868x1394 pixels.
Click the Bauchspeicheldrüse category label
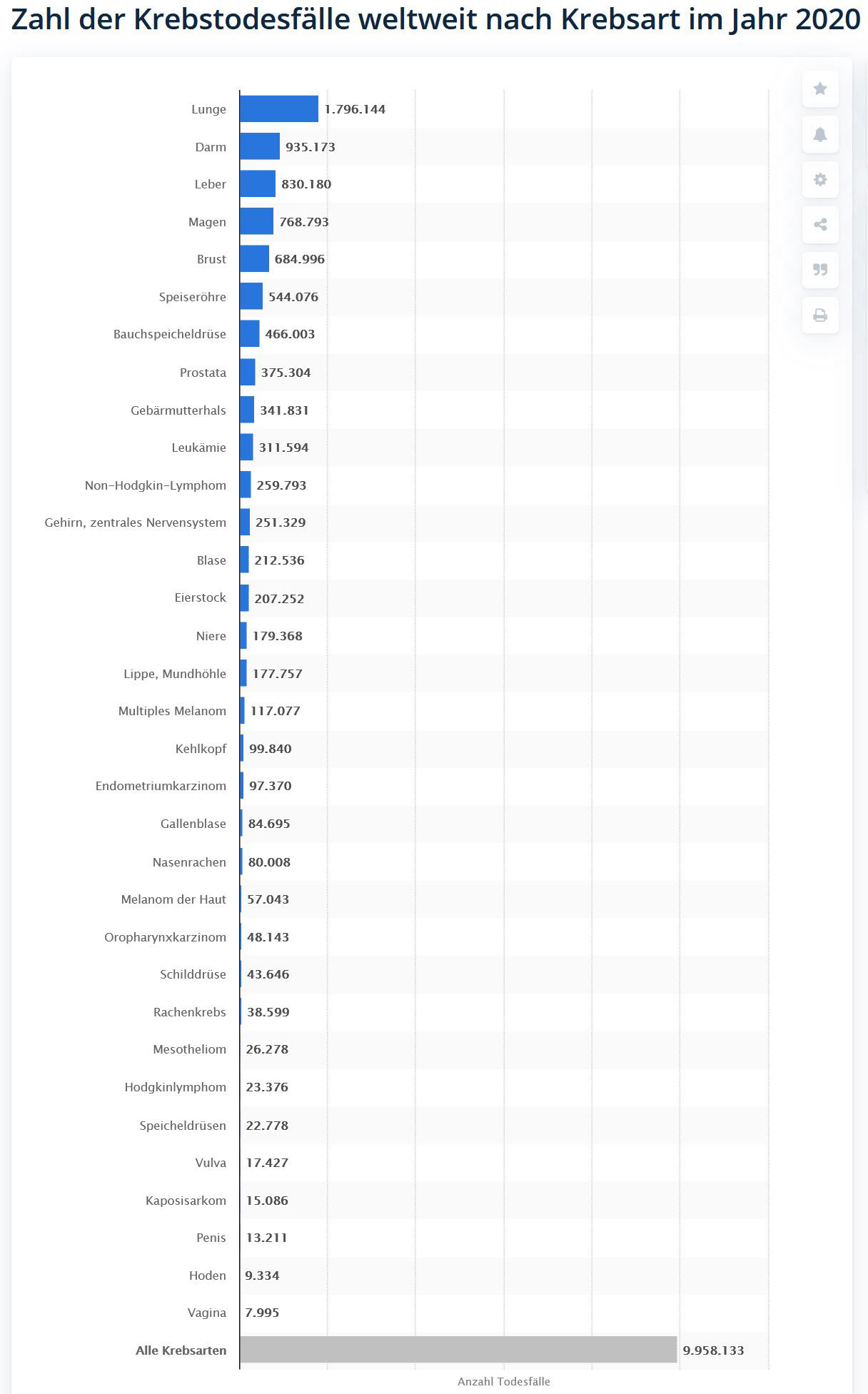170,334
